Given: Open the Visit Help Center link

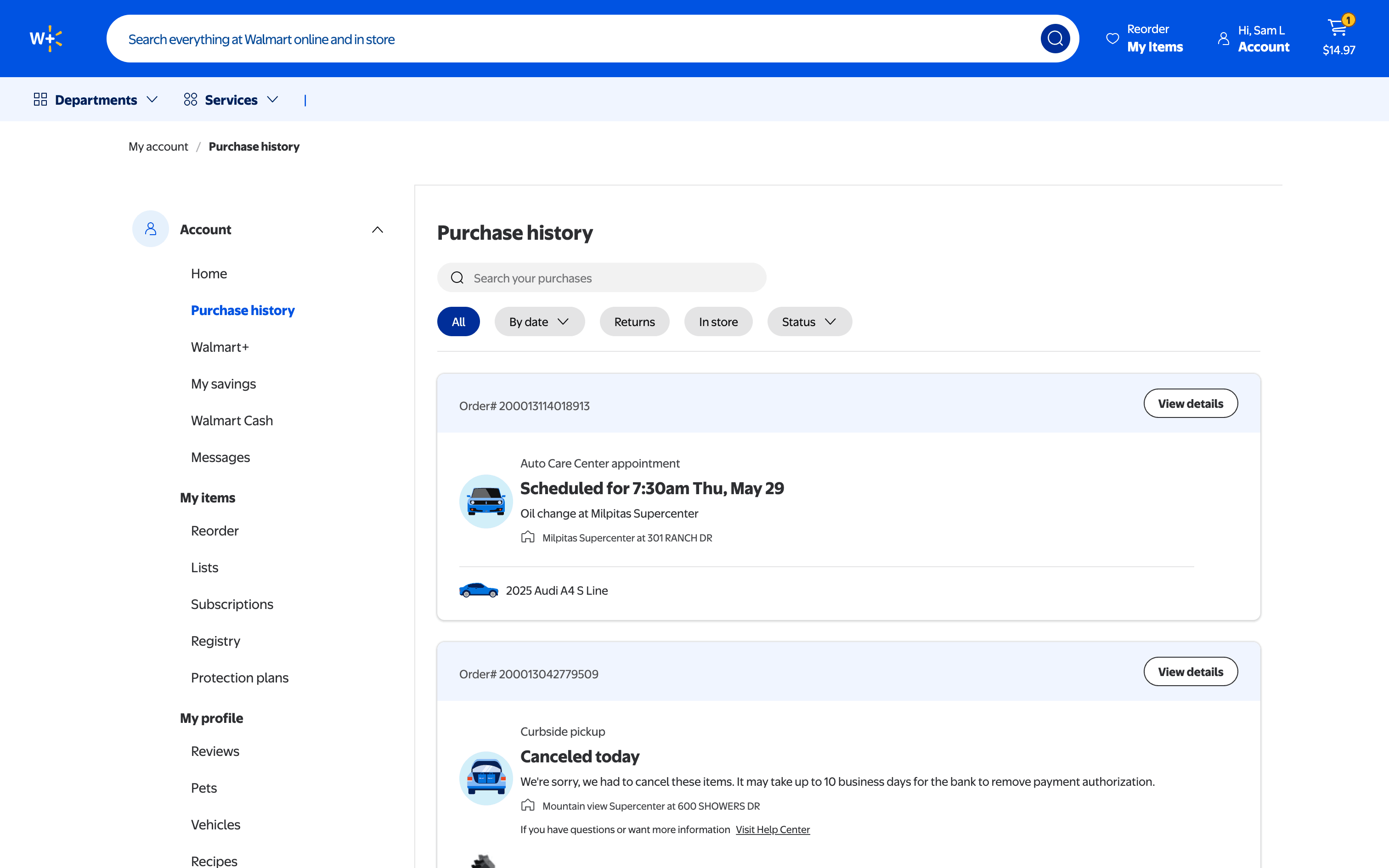Looking at the screenshot, I should [x=773, y=829].
